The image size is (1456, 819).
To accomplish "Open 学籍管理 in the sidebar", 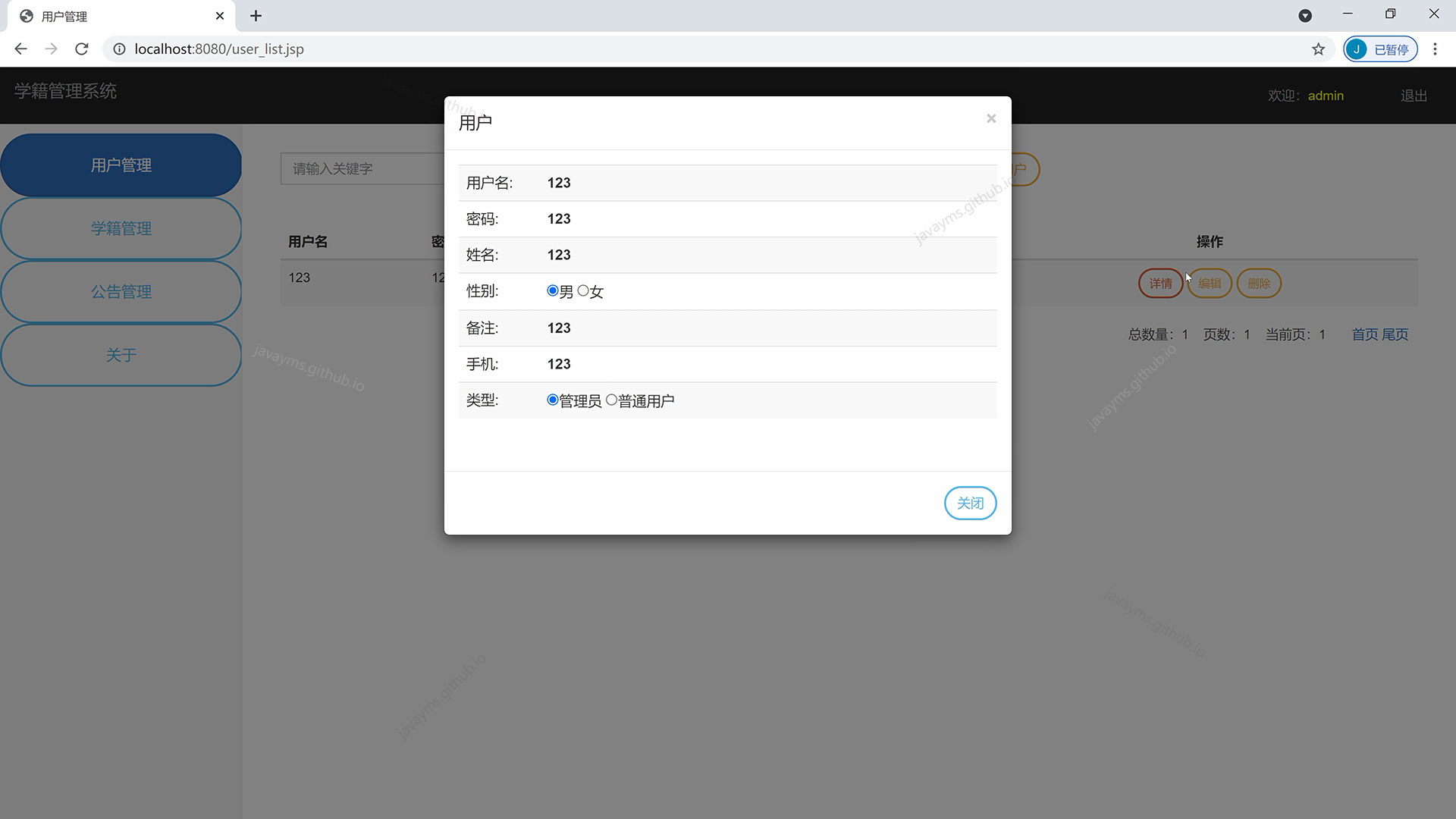I will [x=121, y=228].
